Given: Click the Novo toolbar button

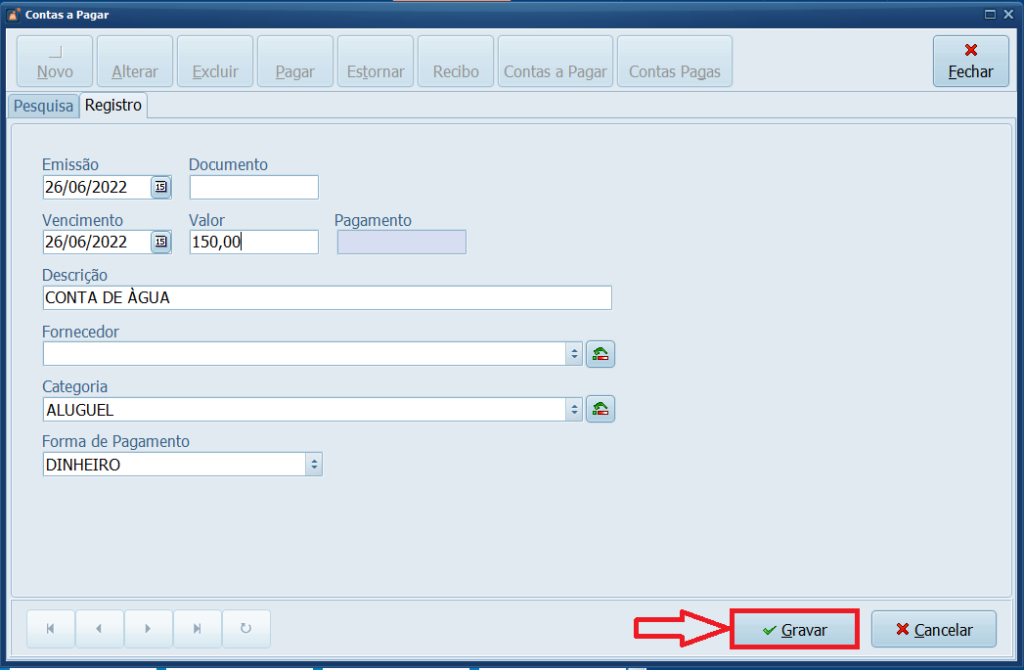Looking at the screenshot, I should point(55,61).
